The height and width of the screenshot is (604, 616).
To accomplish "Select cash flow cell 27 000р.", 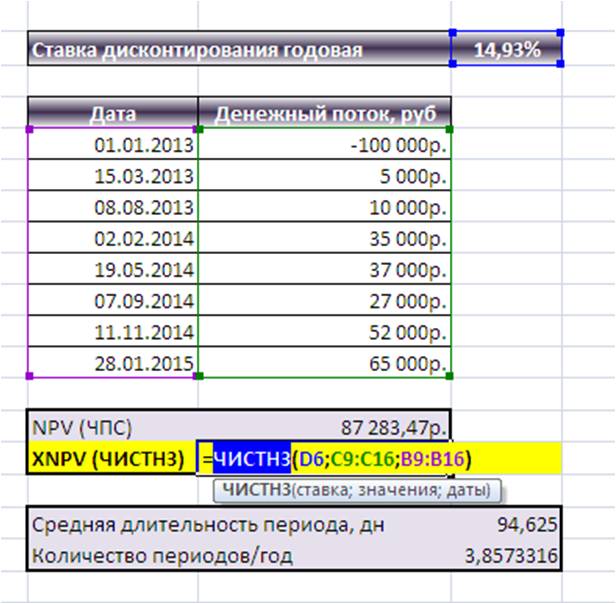I will [x=325, y=300].
